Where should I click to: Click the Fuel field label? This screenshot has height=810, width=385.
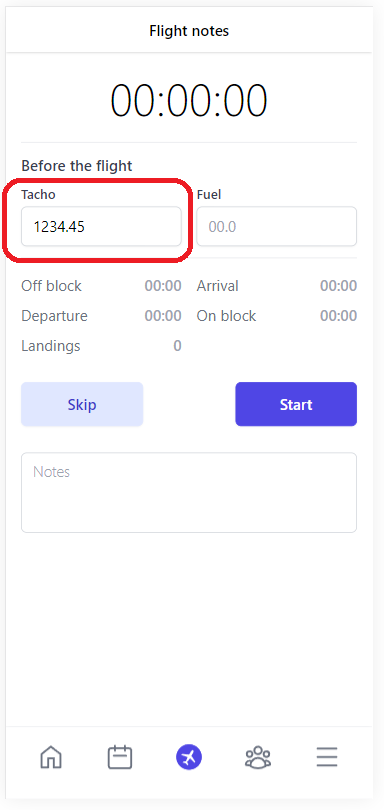click(209, 194)
